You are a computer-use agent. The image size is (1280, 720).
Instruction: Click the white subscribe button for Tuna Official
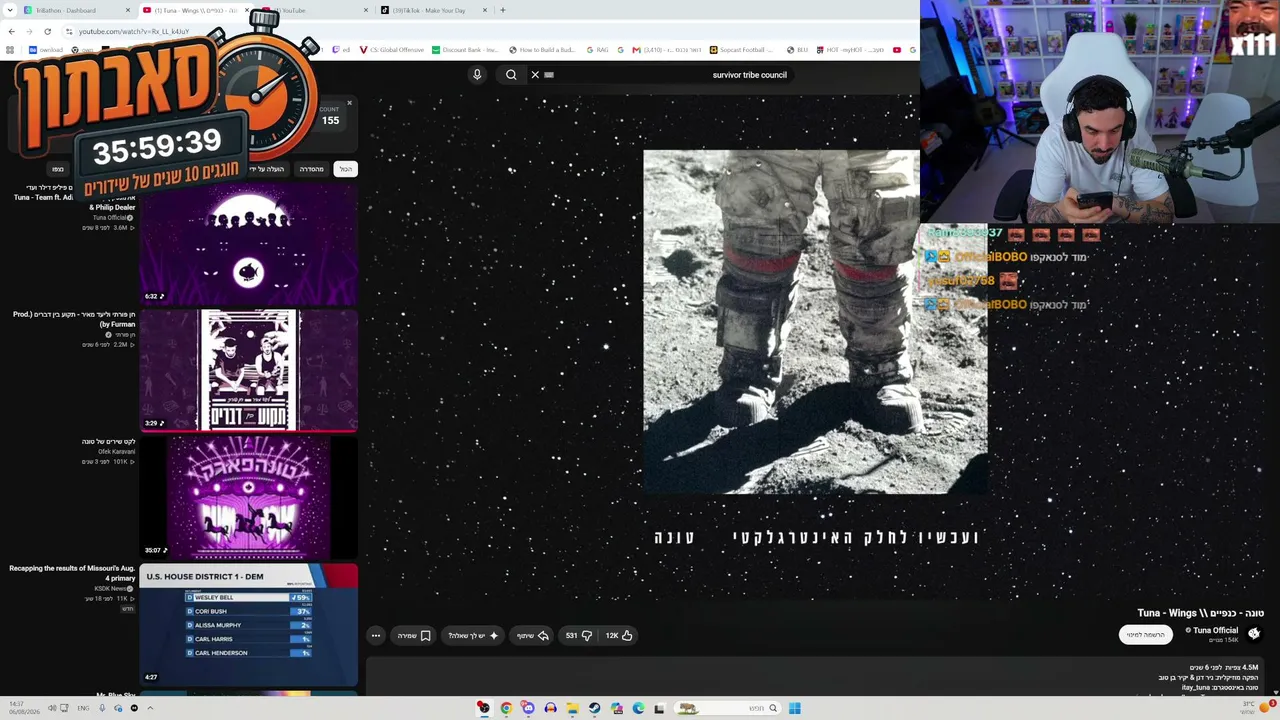tap(1146, 635)
